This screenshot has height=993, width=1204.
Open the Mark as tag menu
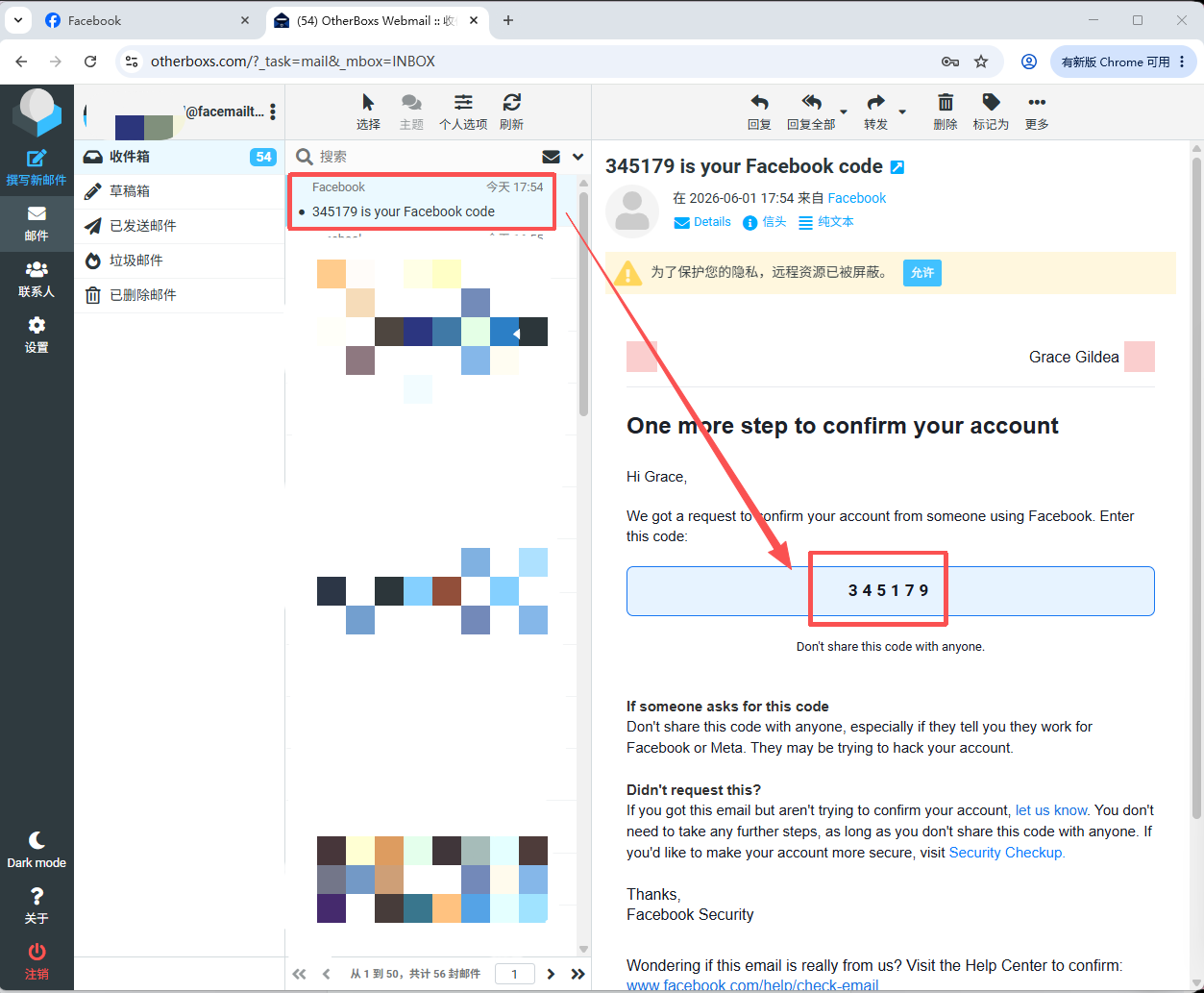point(991,112)
